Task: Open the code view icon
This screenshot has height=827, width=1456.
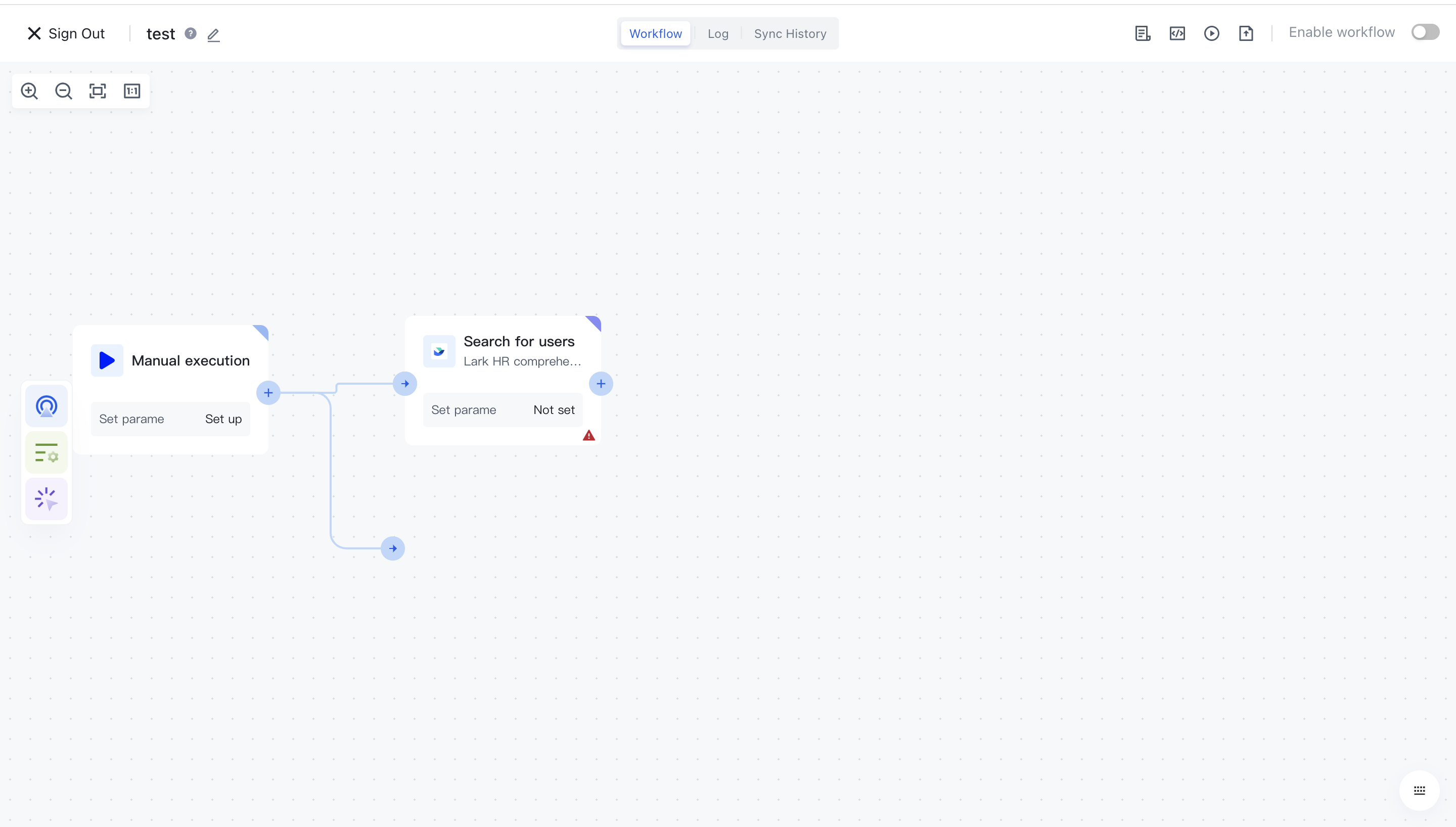Action: click(1177, 33)
